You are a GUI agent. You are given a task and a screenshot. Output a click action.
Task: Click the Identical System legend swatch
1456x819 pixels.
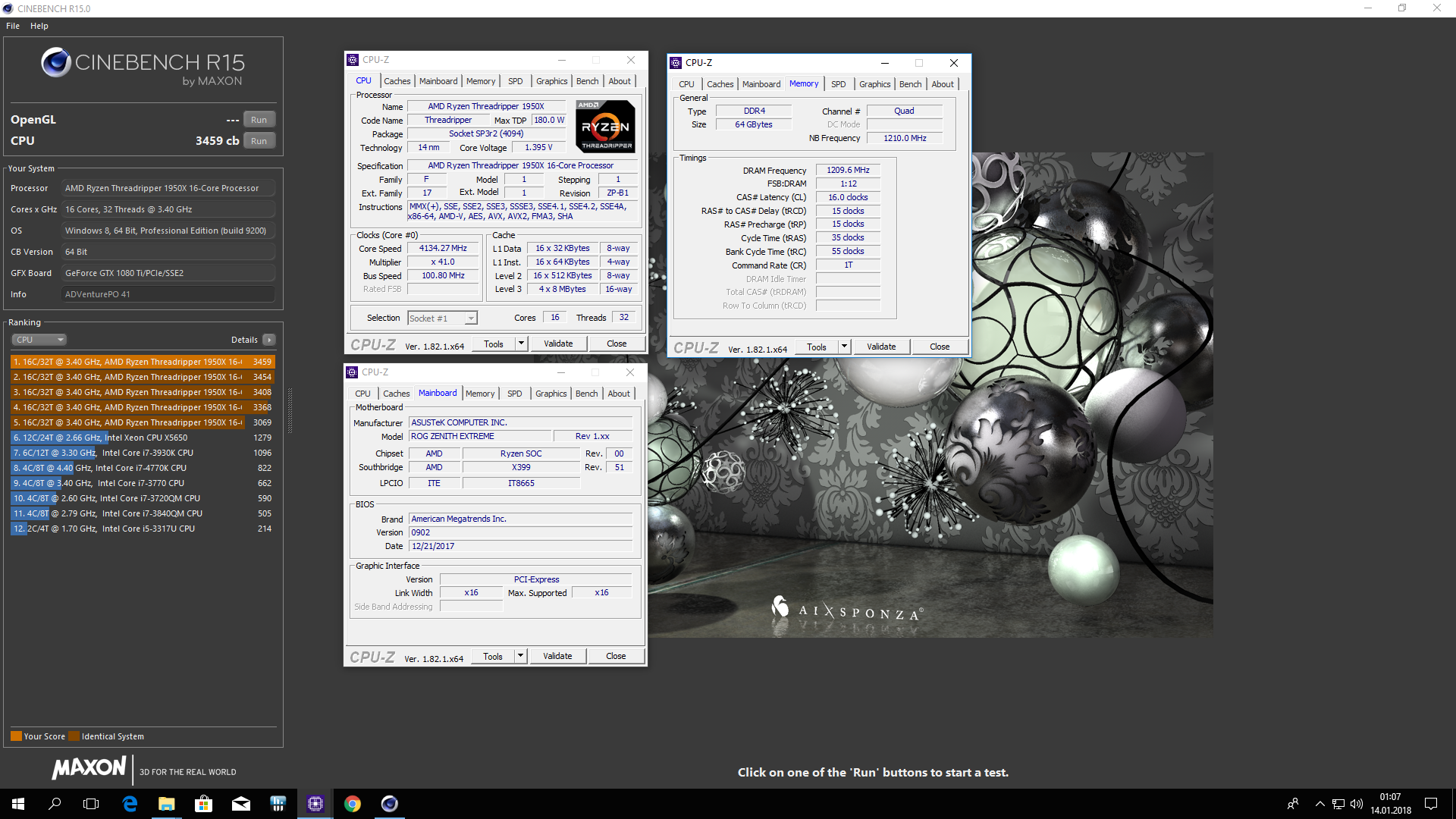[x=74, y=736]
